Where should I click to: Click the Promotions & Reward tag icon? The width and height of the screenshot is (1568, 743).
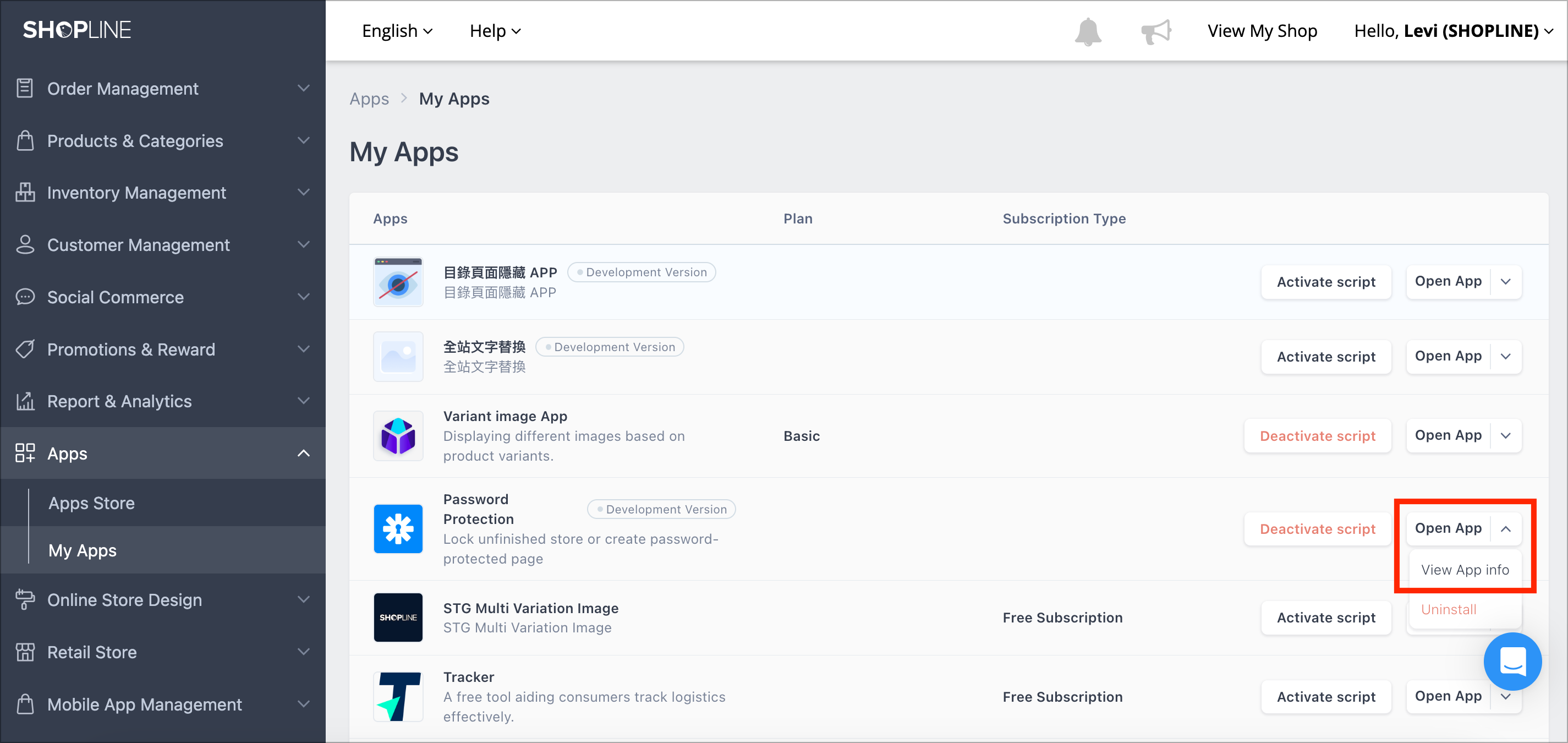(25, 349)
